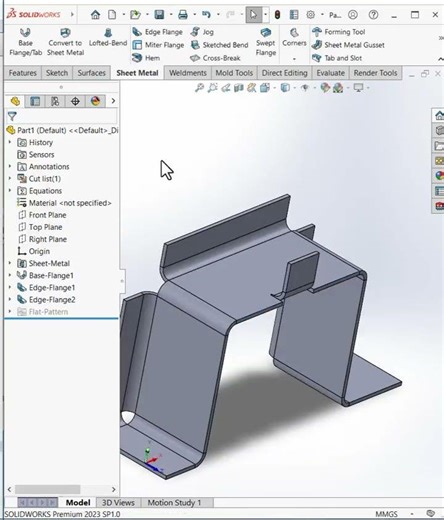Viewport: 444px width, 520px height.
Task: Select the Cross-Break tool
Action: (x=215, y=58)
